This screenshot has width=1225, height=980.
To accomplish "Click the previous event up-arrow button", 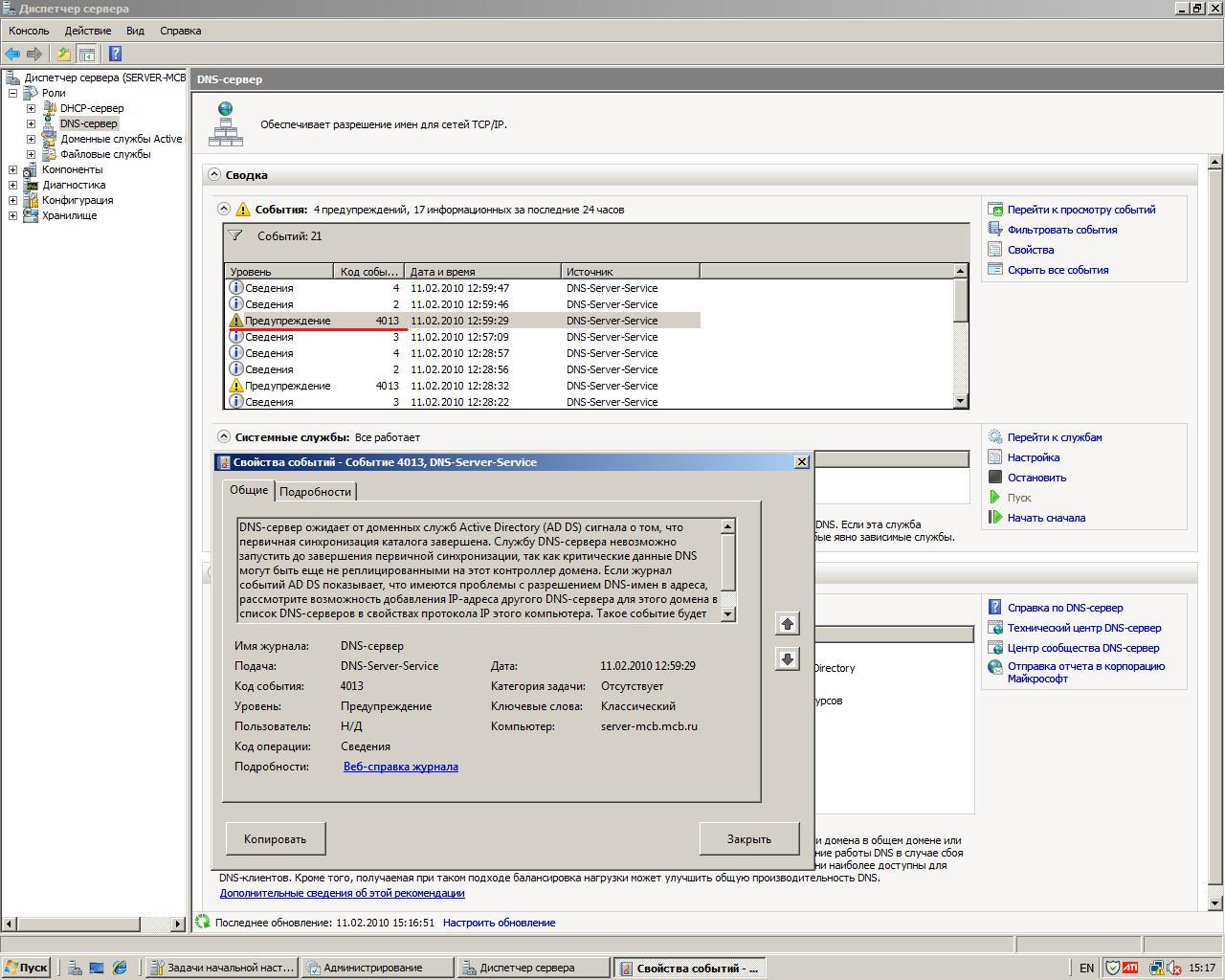I will click(x=787, y=624).
